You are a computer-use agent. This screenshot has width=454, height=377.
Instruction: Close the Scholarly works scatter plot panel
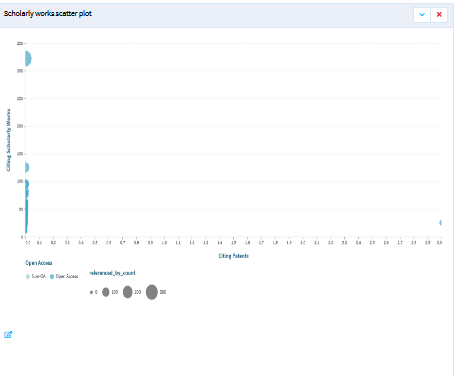439,15
